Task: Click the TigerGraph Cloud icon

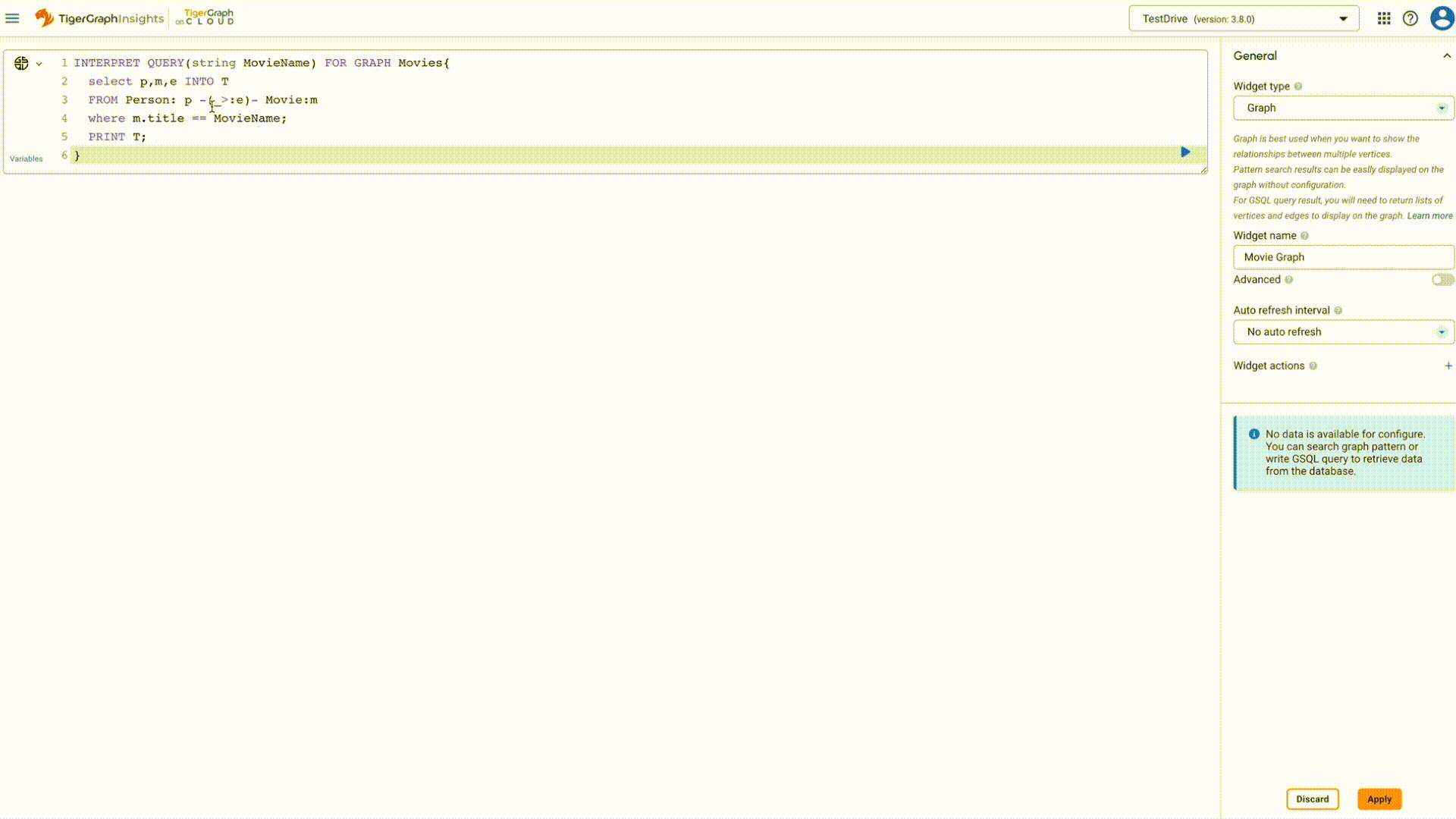Action: tap(205, 17)
